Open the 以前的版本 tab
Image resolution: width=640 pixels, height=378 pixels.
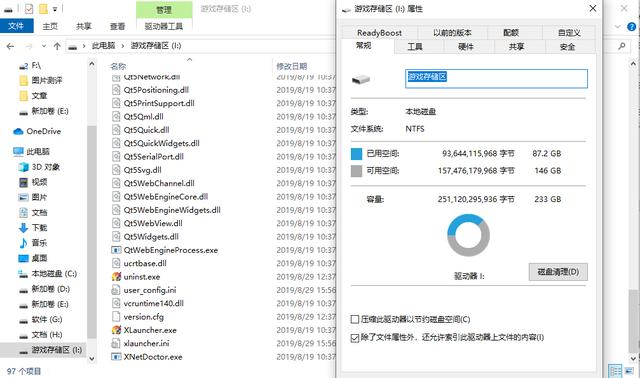tap(452, 33)
